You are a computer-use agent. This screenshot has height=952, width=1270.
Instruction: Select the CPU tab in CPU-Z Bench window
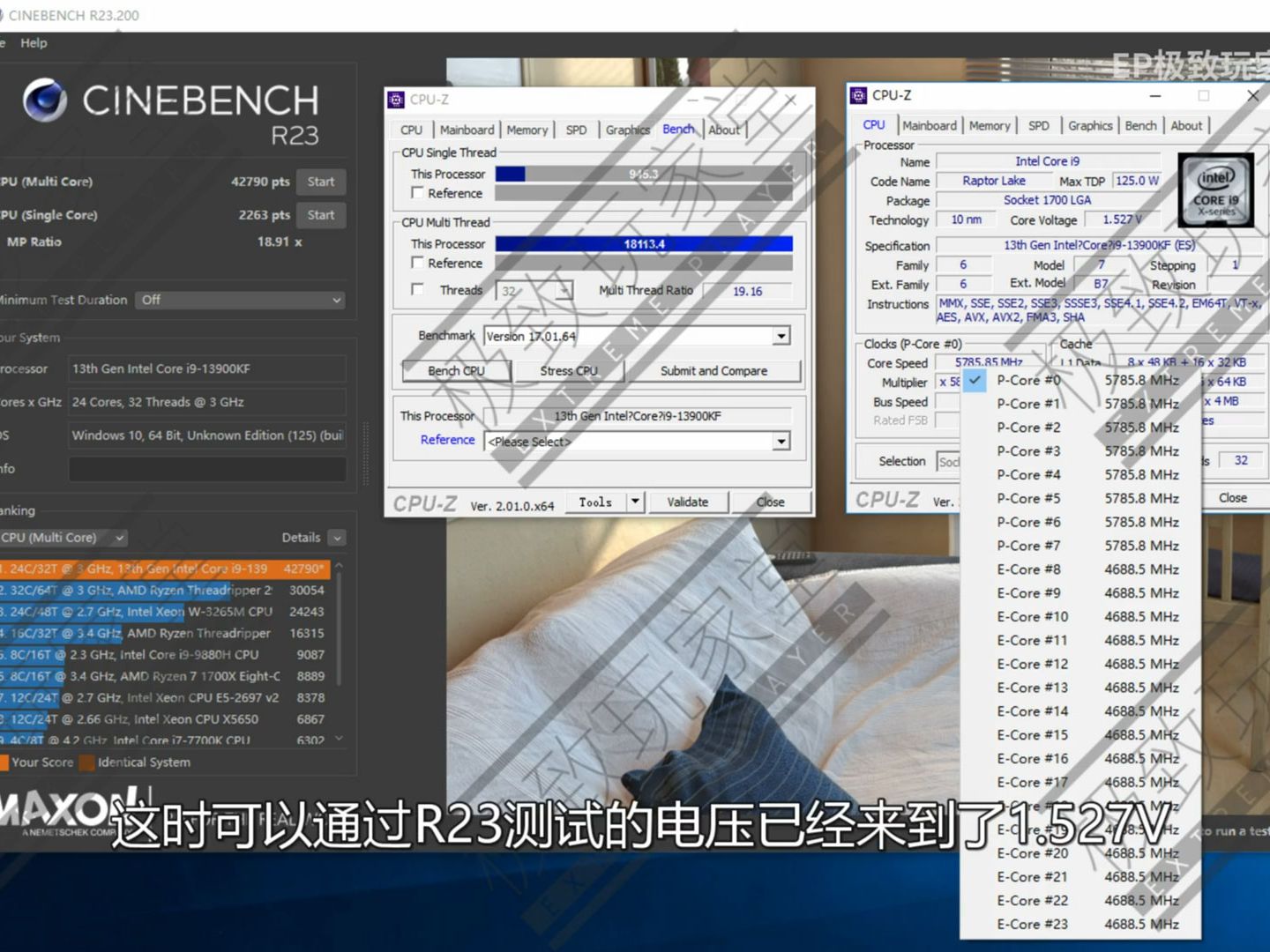point(411,130)
